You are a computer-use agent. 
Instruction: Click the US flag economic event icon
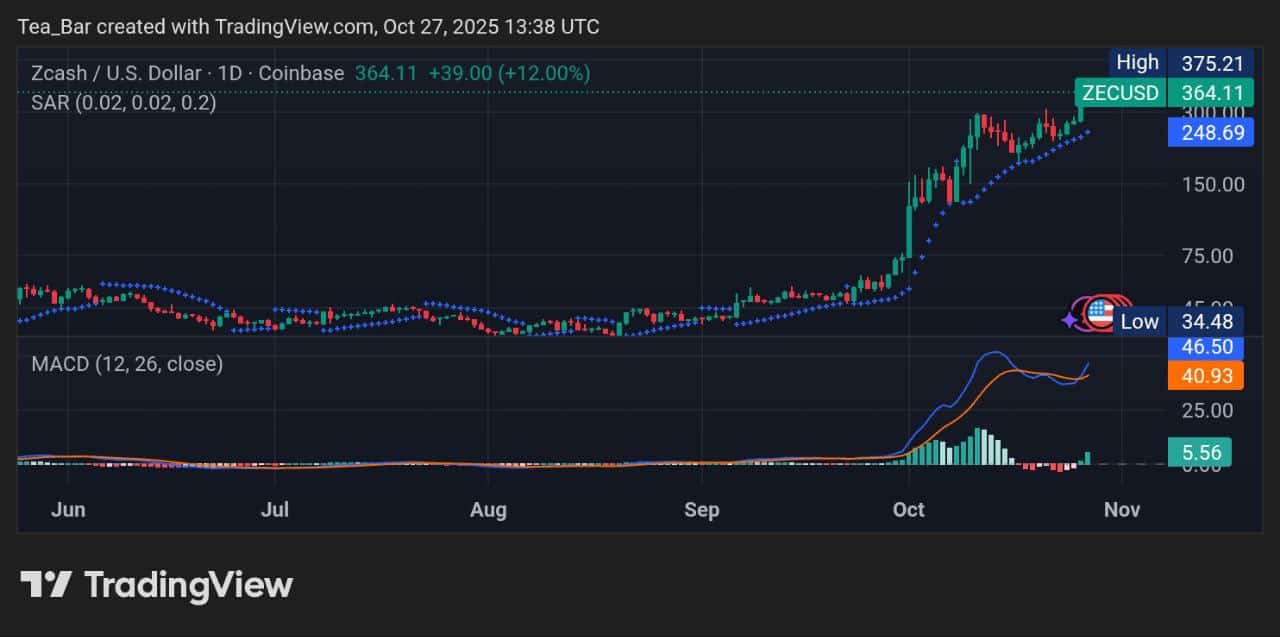1099,314
